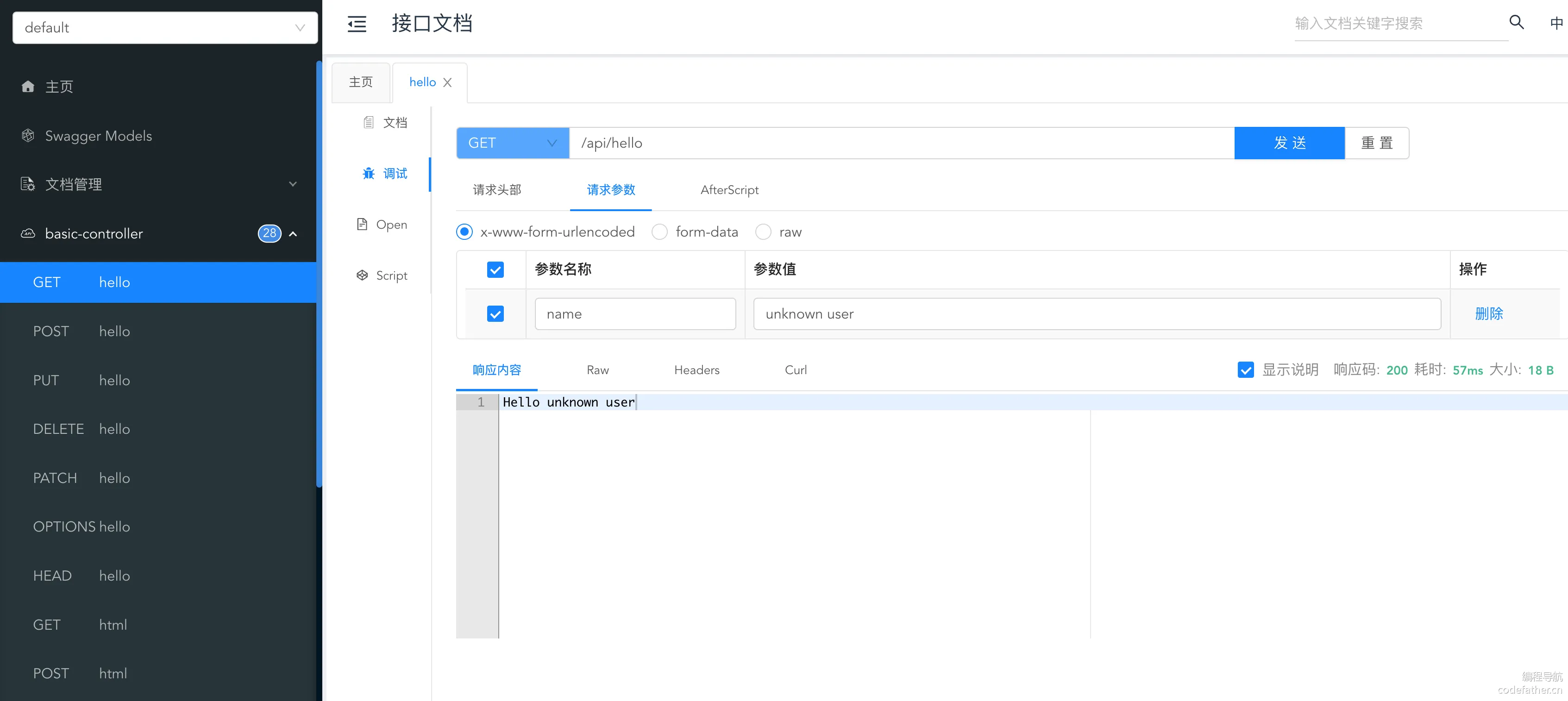Select the GET html endpoint

(158, 624)
